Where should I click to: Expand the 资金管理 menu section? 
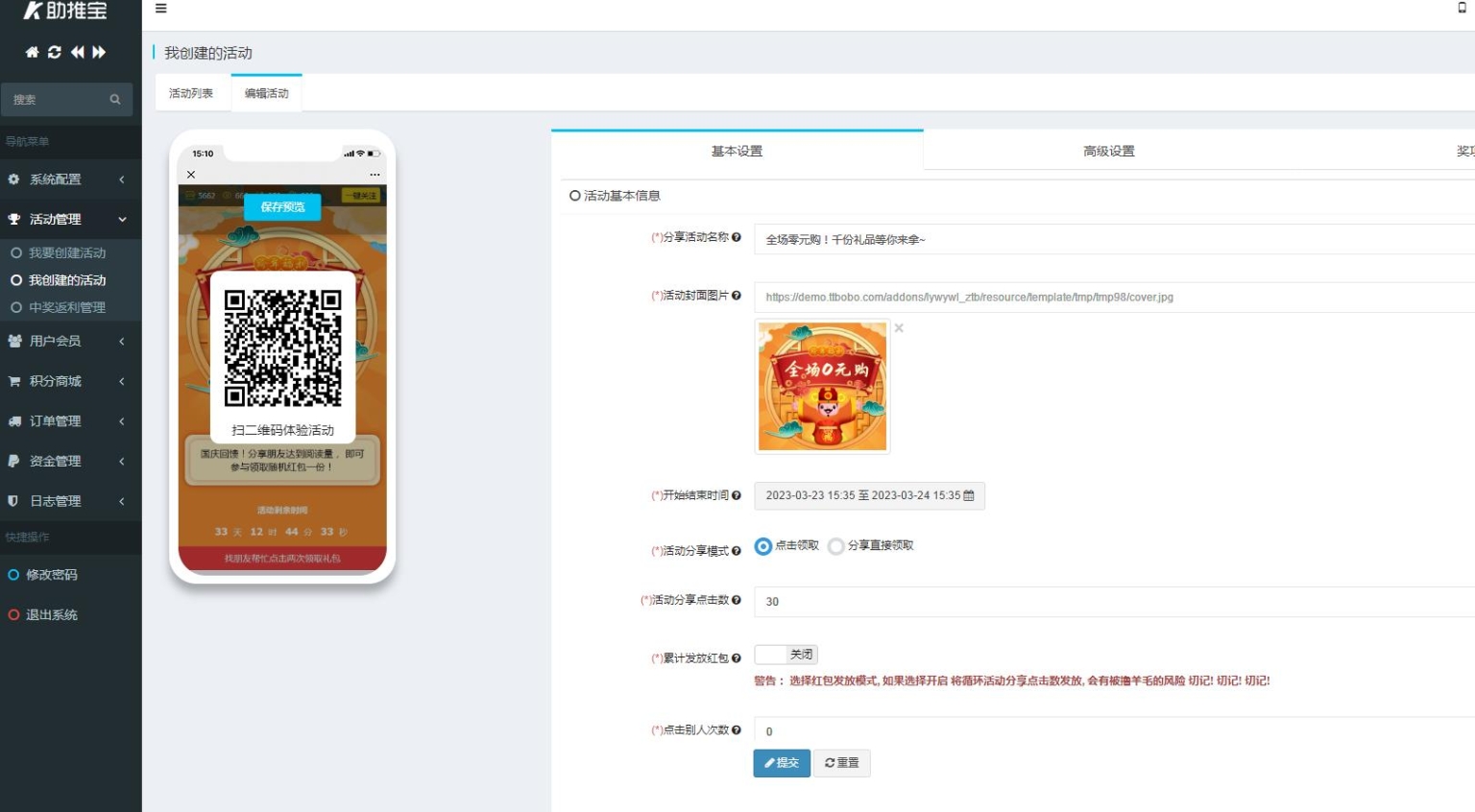tap(58, 461)
